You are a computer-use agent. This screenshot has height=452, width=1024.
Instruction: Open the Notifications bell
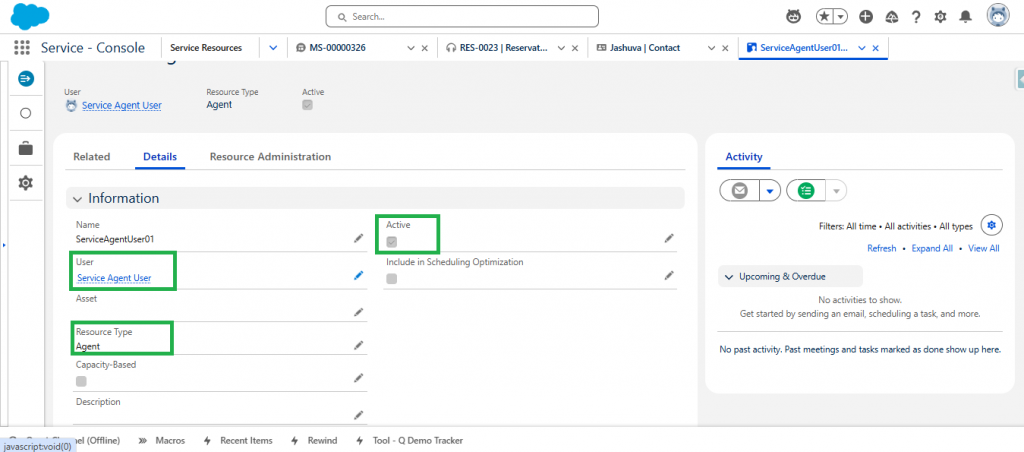click(x=965, y=17)
